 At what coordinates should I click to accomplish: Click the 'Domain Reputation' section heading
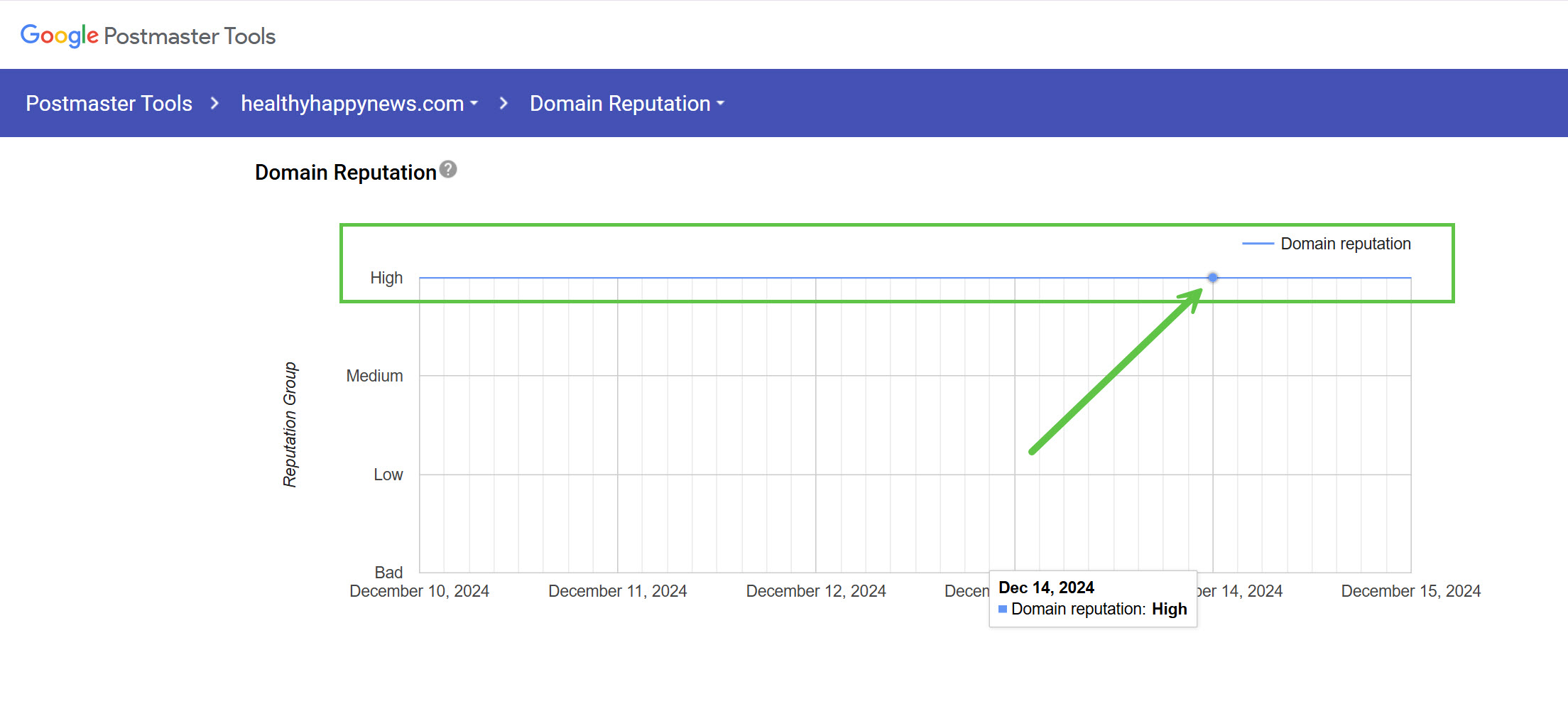click(x=346, y=173)
